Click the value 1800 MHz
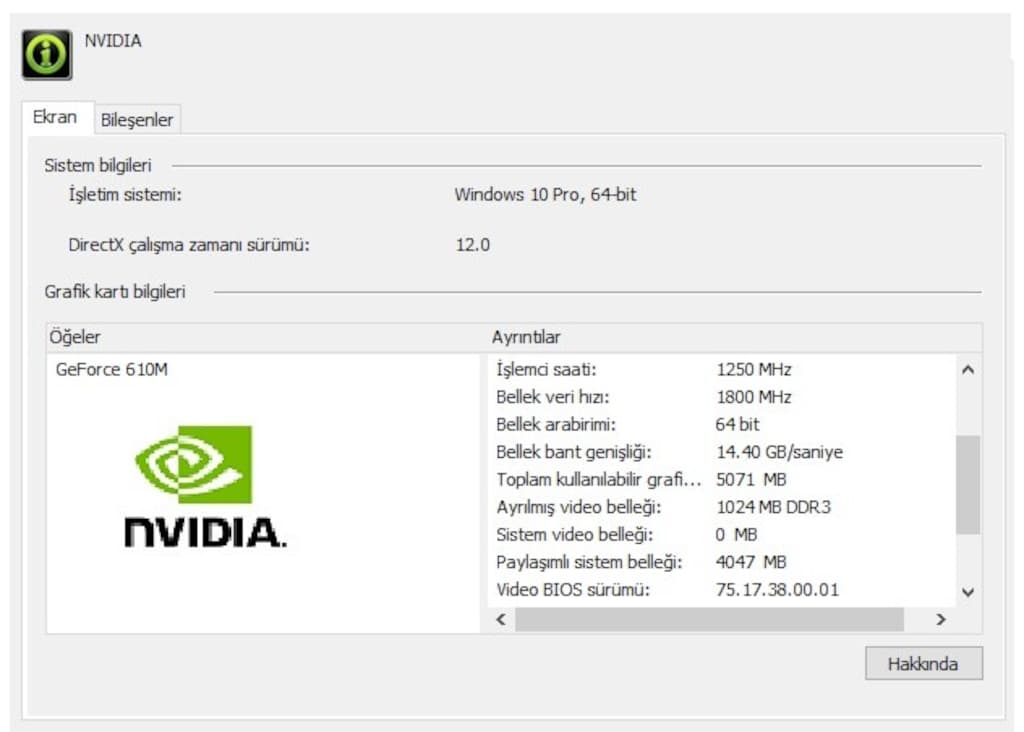 click(x=754, y=397)
